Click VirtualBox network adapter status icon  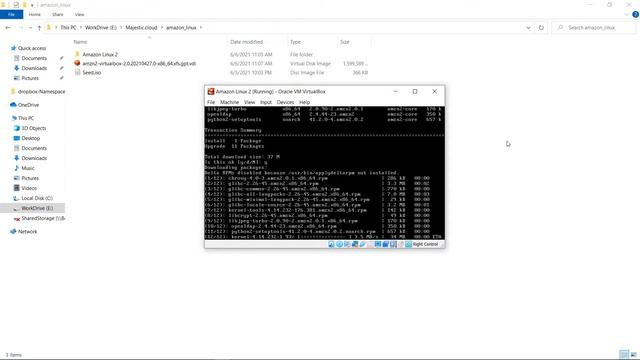pyautogui.click(x=355, y=244)
